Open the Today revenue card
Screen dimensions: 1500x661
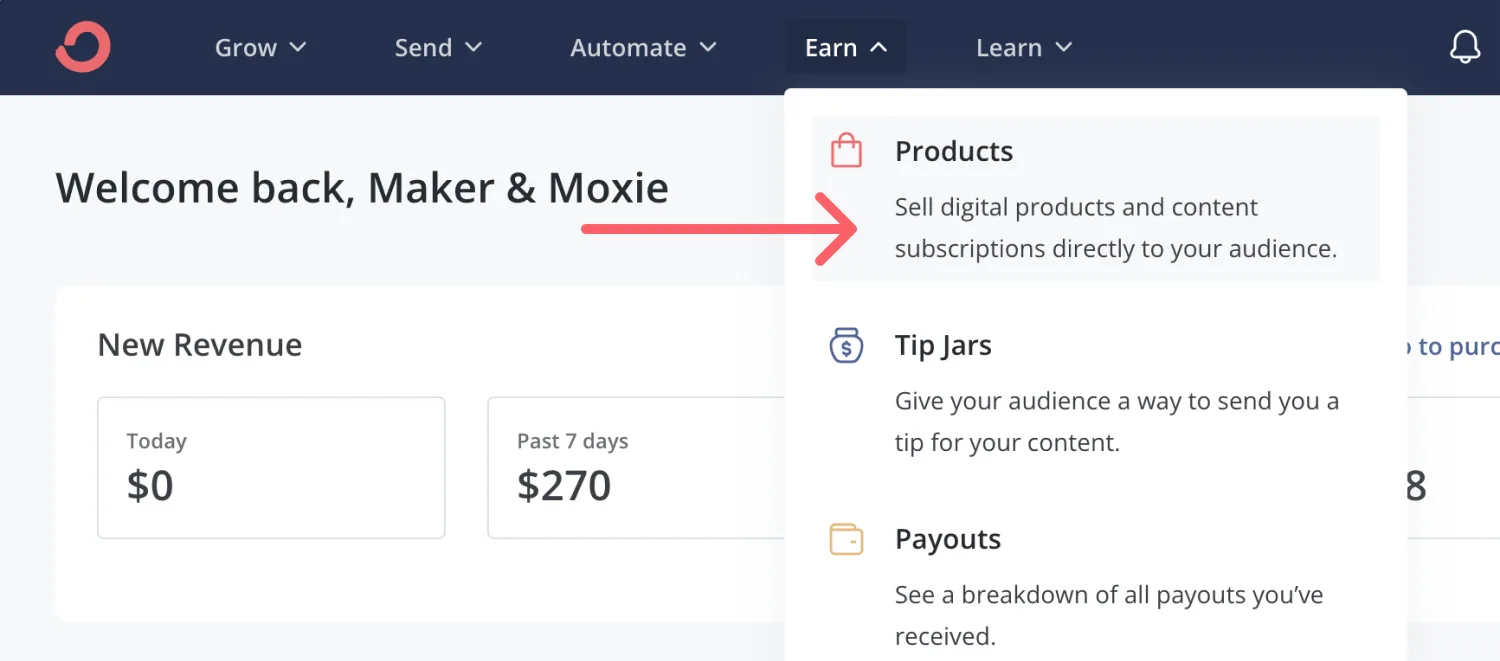[270, 467]
